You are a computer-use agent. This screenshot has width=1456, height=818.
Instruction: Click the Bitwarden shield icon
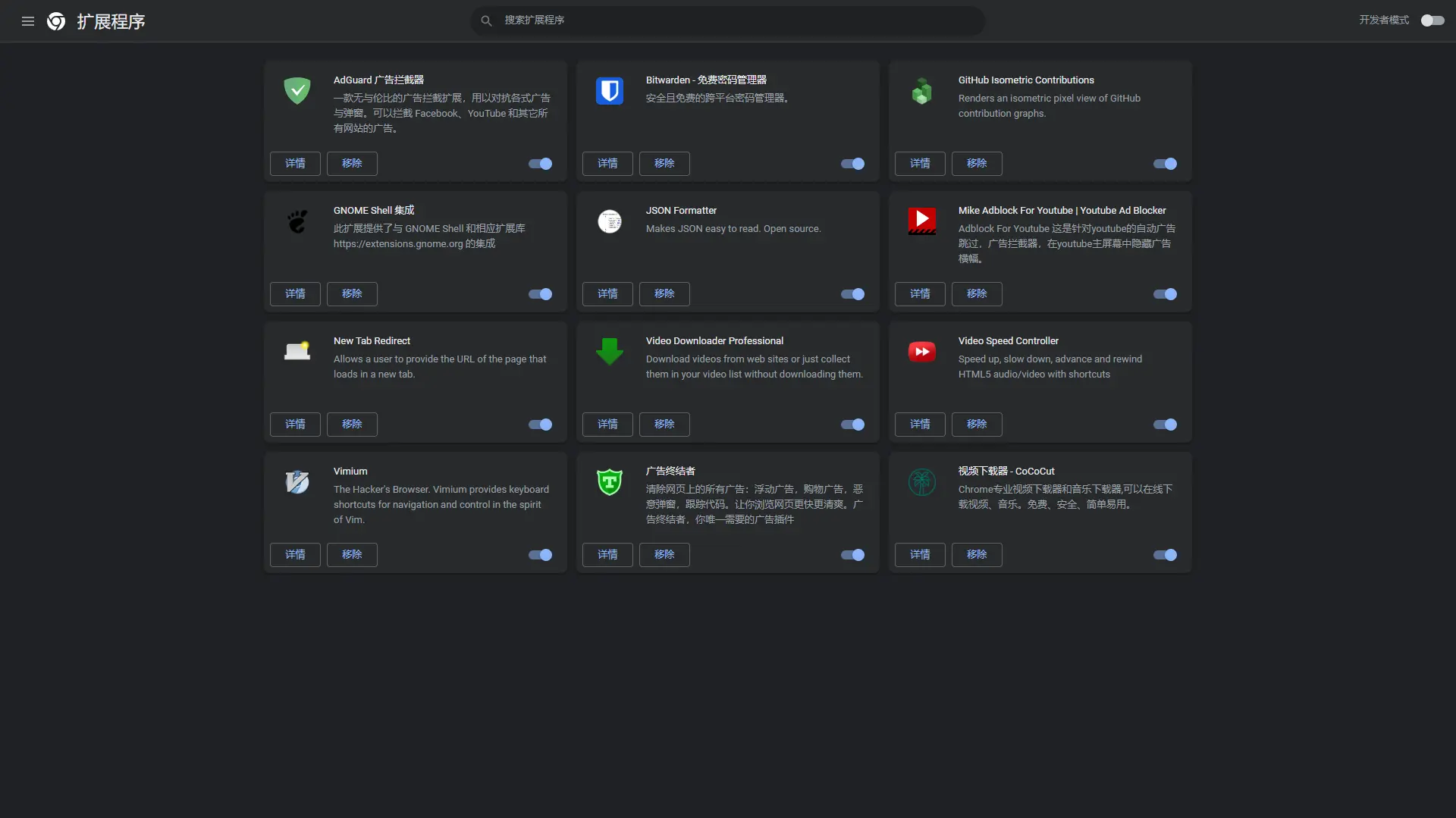(x=610, y=91)
